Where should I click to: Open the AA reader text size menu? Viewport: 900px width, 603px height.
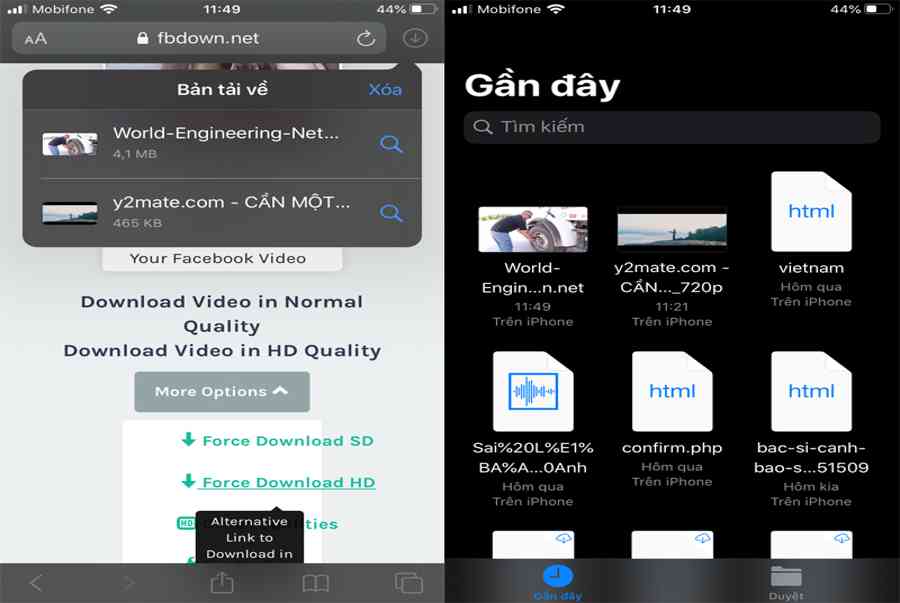[x=36, y=39]
